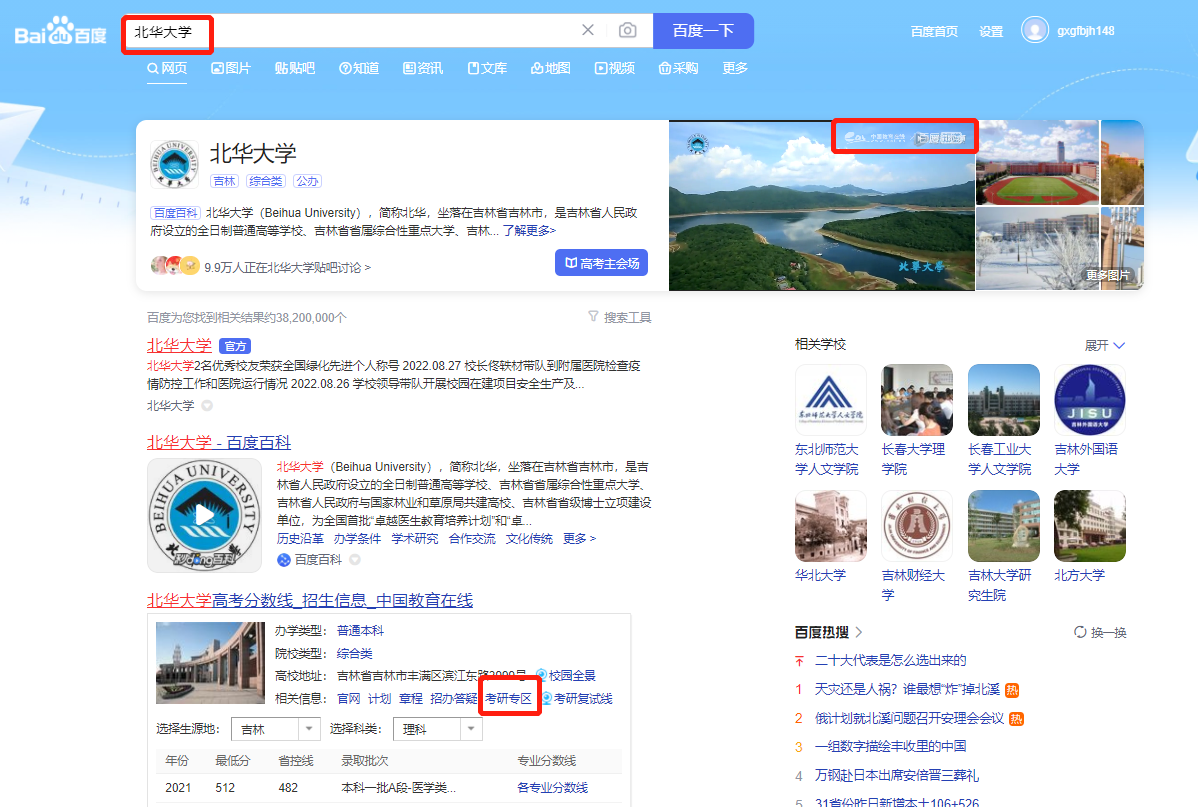The image size is (1198, 807).
Task: Open 百度百科 label in university card
Action: tap(176, 212)
